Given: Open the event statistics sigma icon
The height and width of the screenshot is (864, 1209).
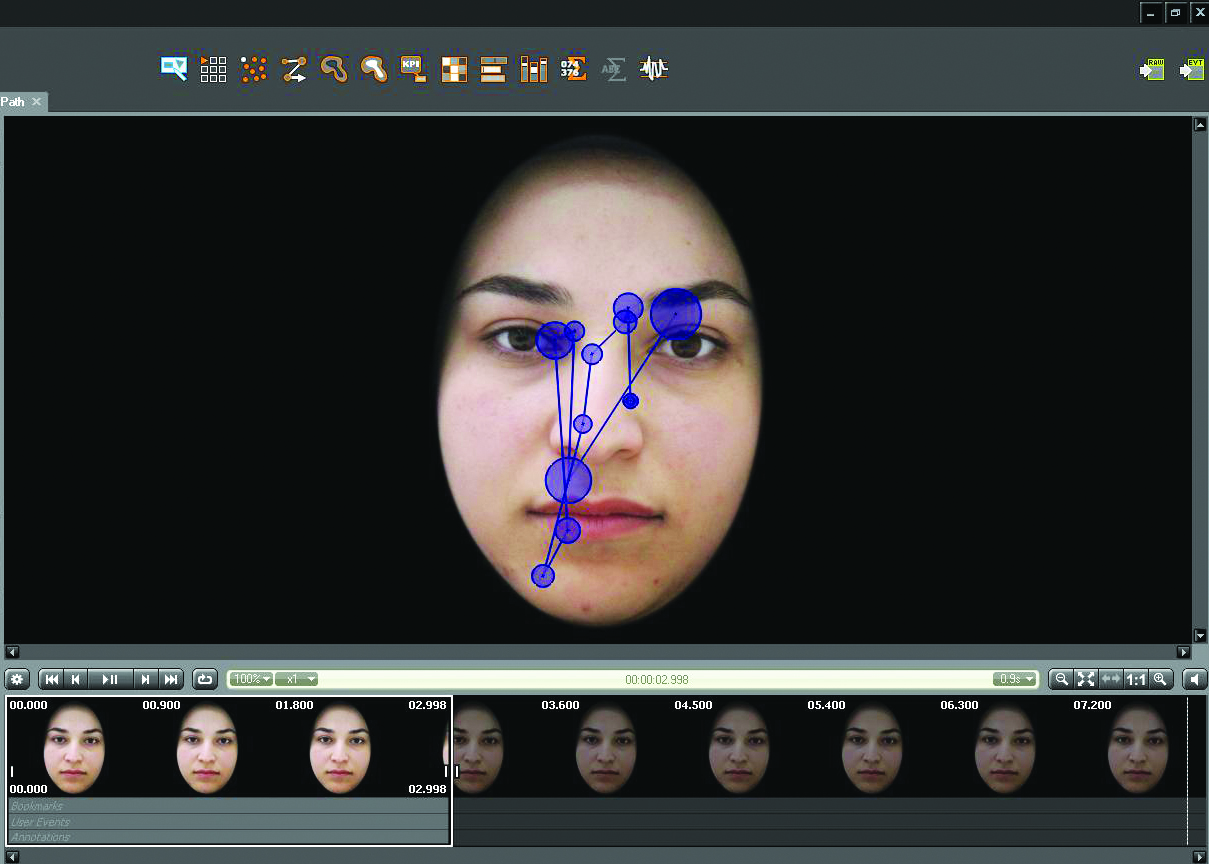Looking at the screenshot, I should pos(614,69).
